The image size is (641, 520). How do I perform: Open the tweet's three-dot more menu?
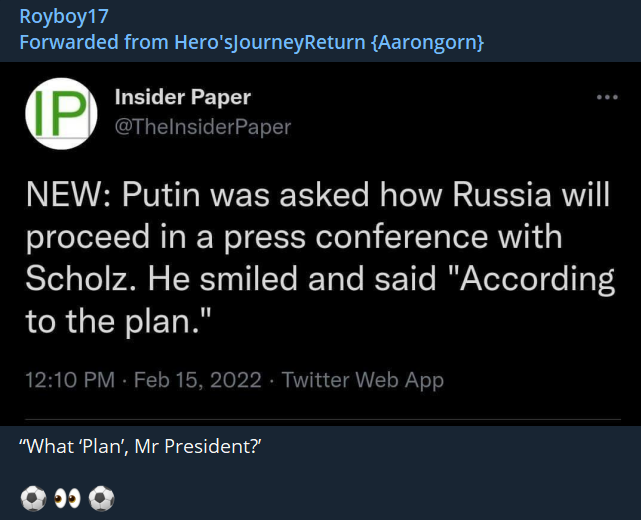[607, 97]
